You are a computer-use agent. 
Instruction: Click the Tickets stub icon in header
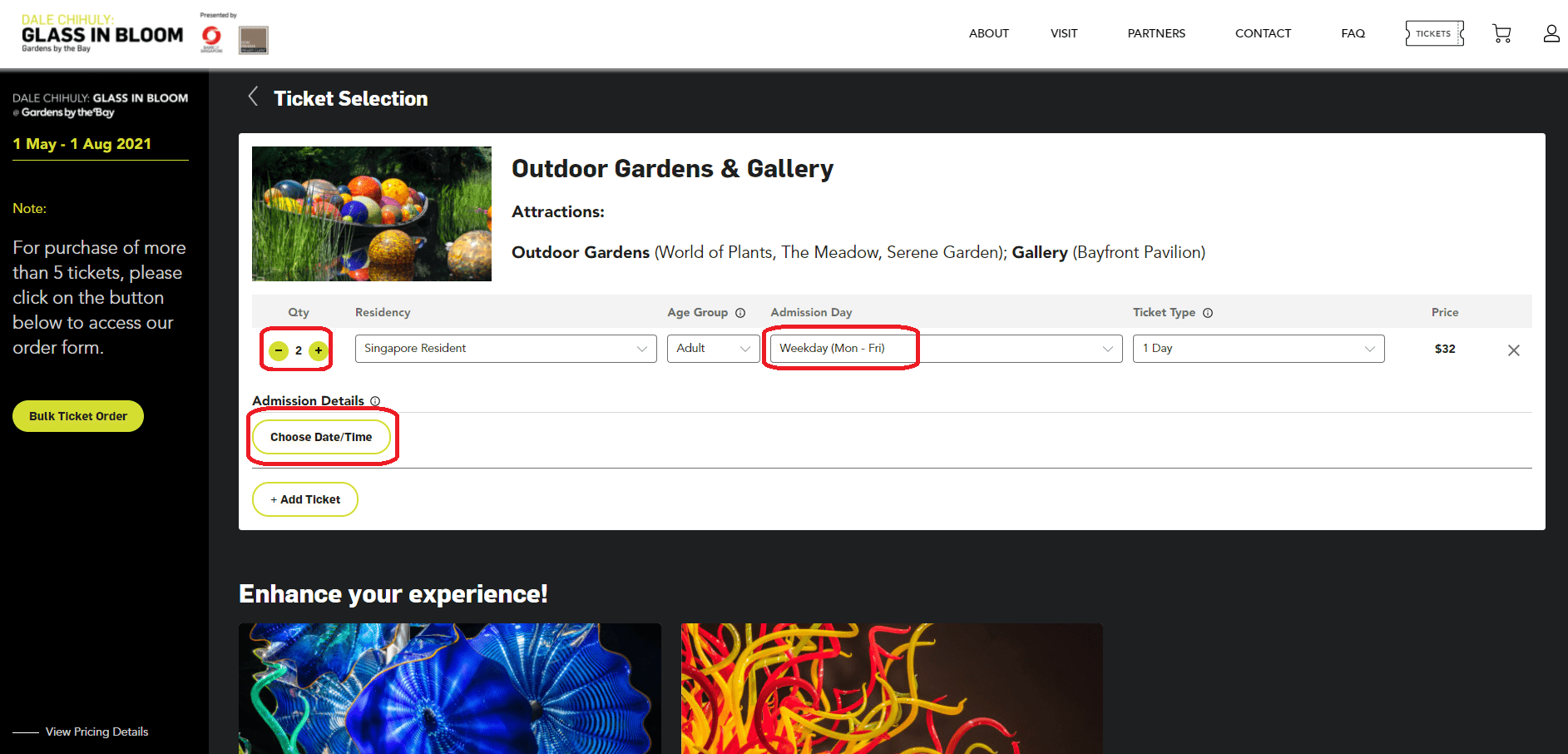(x=1435, y=33)
